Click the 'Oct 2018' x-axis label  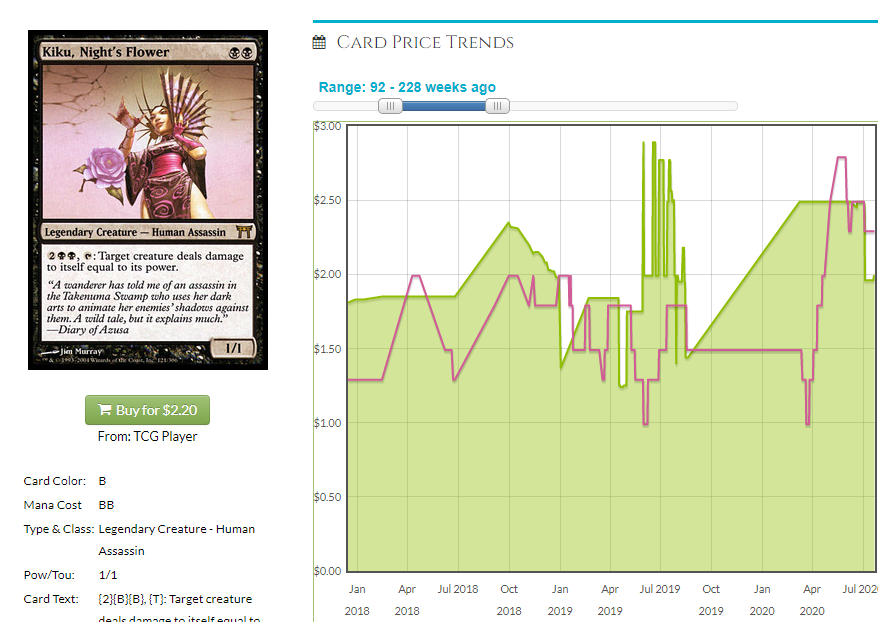pyautogui.click(x=509, y=600)
